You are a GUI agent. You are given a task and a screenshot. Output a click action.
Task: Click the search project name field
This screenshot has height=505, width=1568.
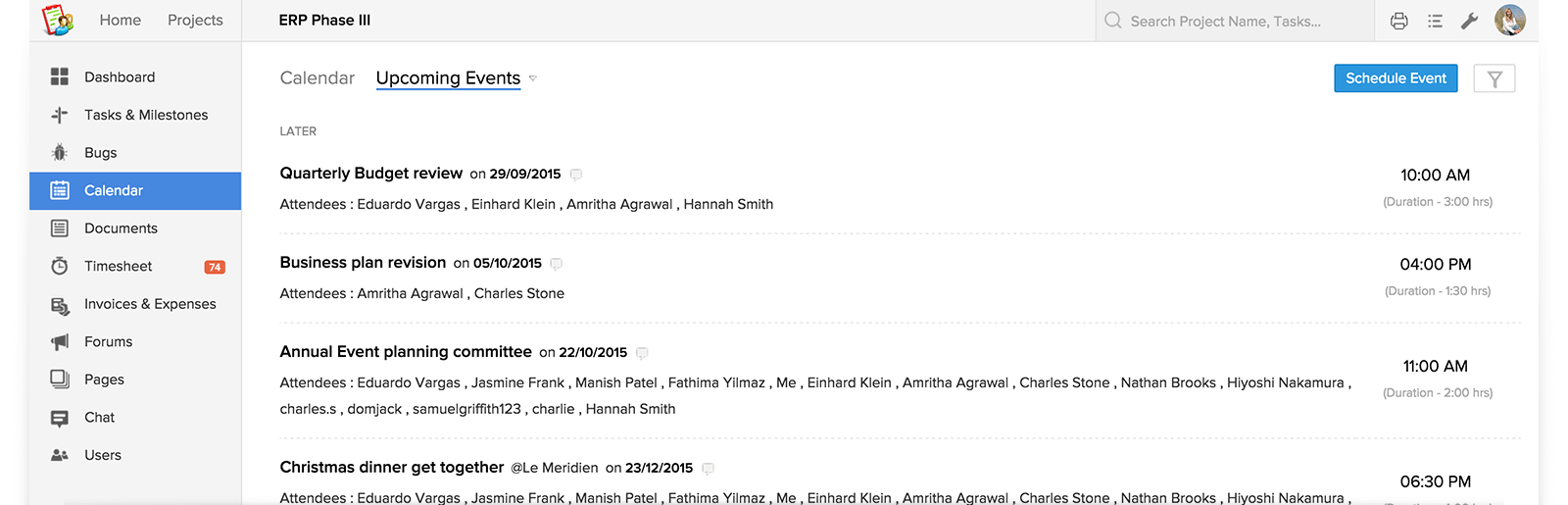(x=1235, y=21)
